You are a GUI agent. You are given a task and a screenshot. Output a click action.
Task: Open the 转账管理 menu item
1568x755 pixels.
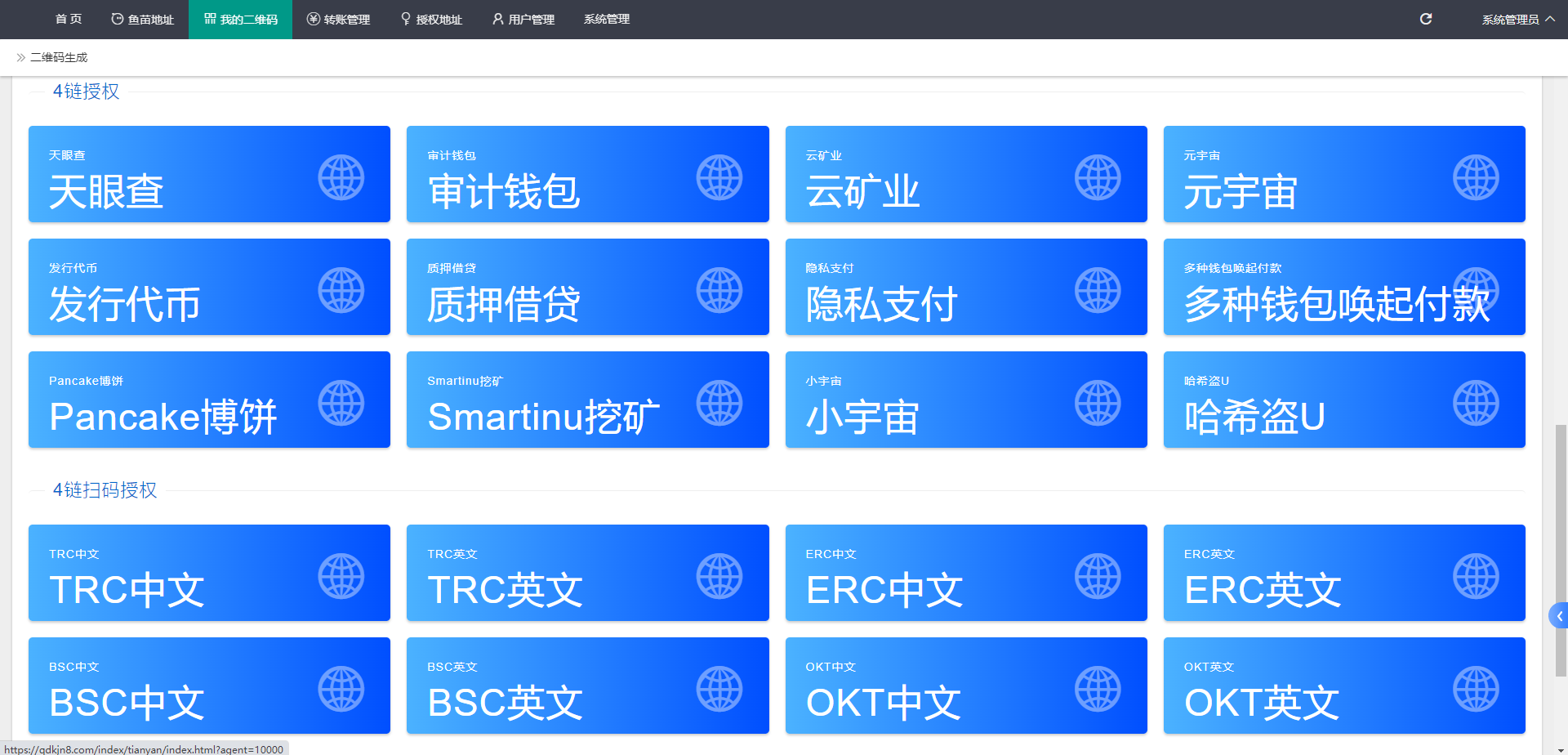point(338,20)
